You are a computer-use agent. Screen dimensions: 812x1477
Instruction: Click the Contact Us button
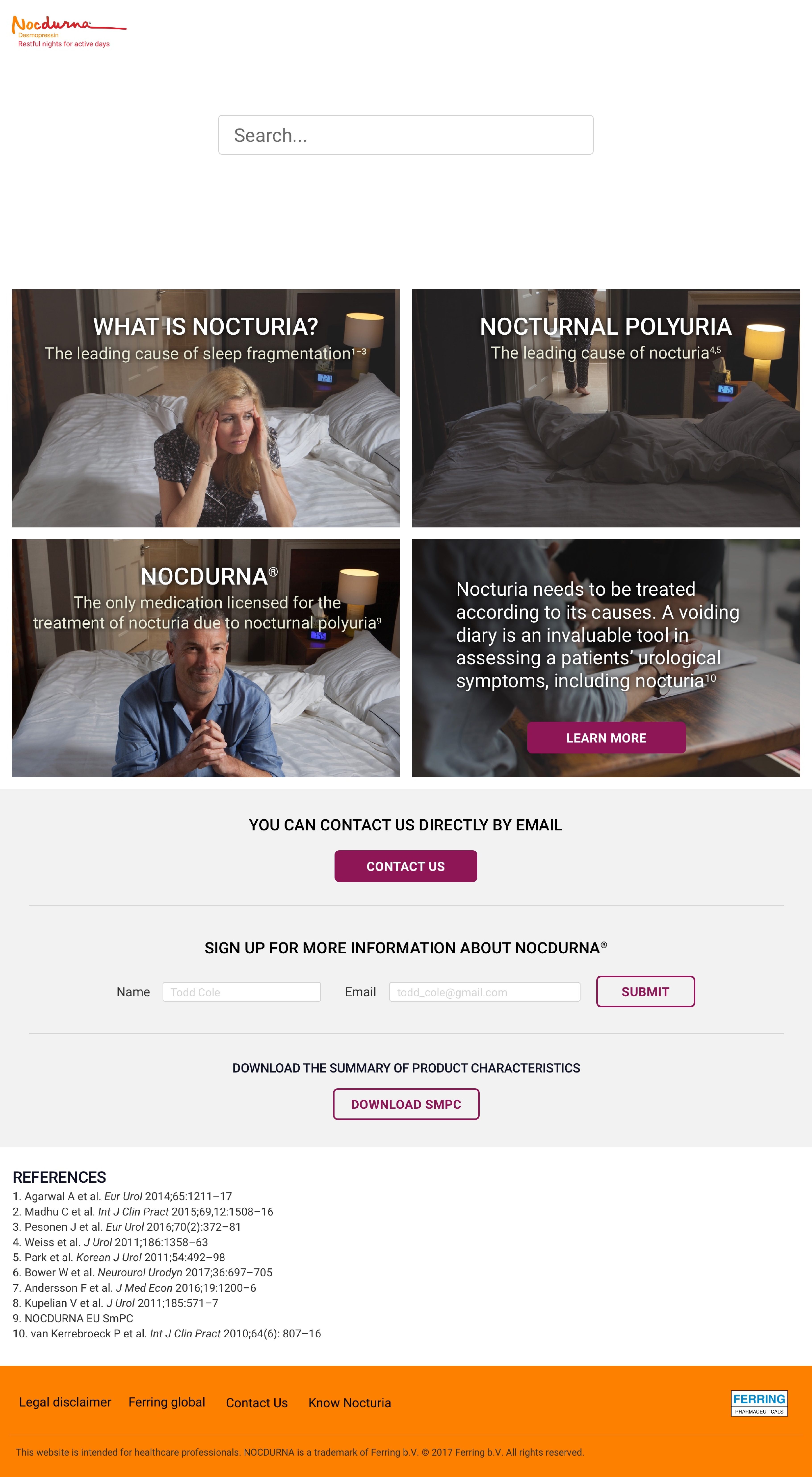click(x=406, y=866)
